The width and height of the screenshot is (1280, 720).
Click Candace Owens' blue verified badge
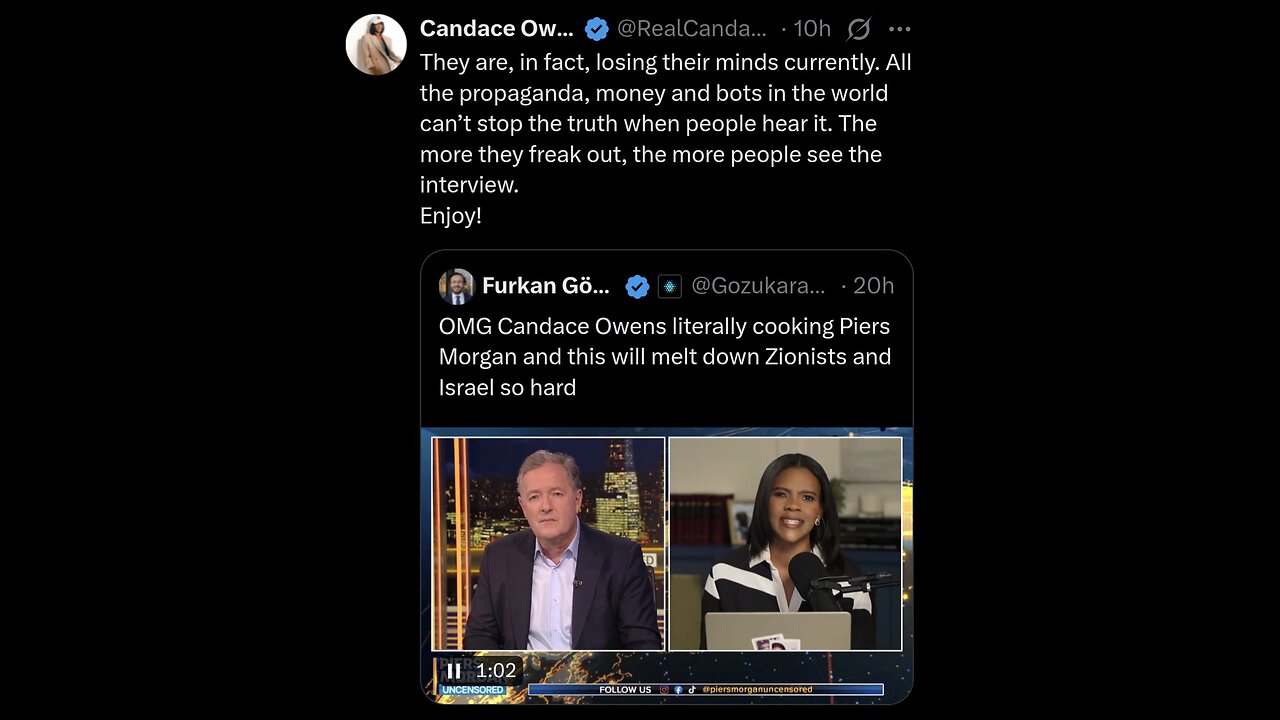click(597, 29)
